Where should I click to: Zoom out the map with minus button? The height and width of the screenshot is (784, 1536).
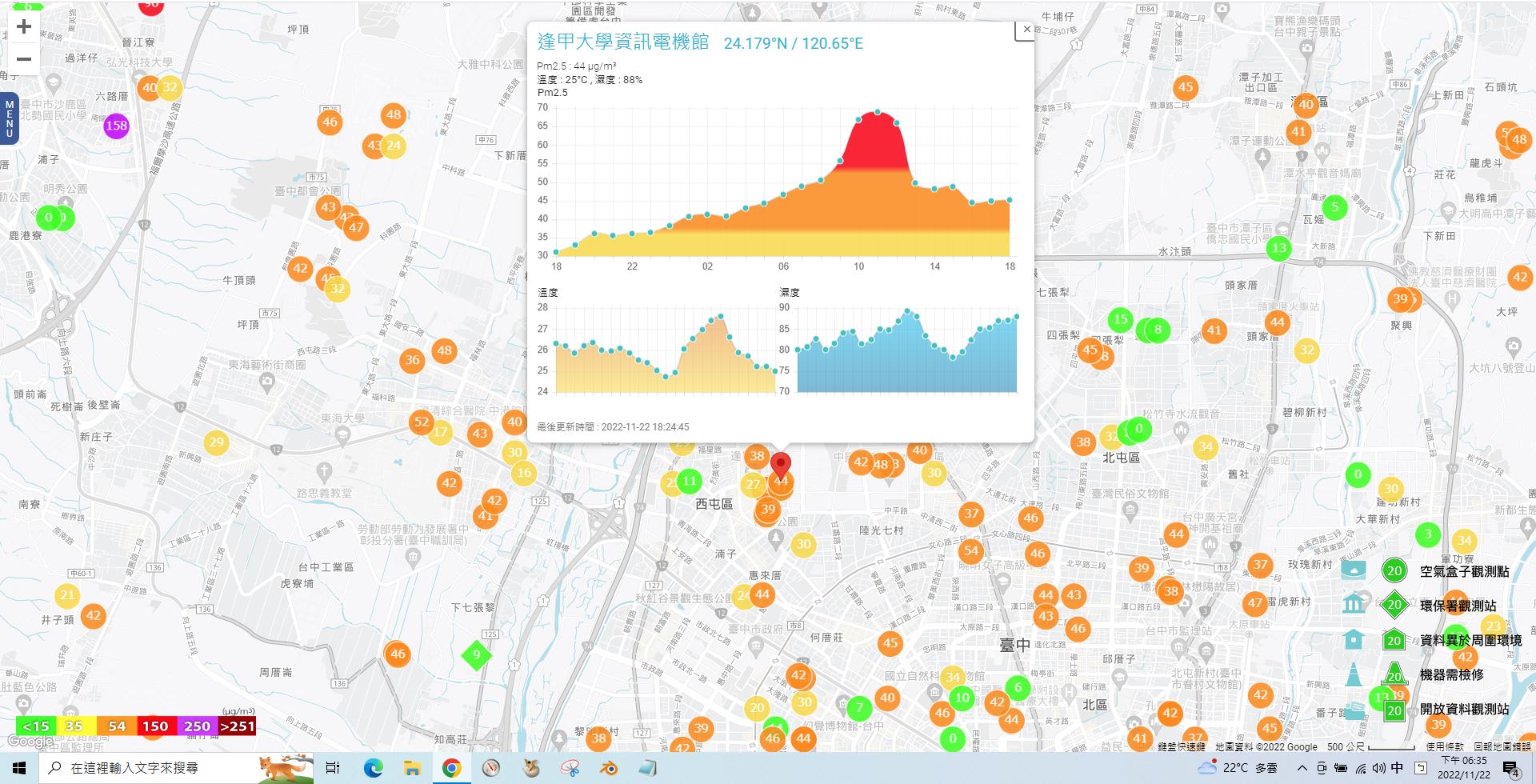tap(24, 58)
